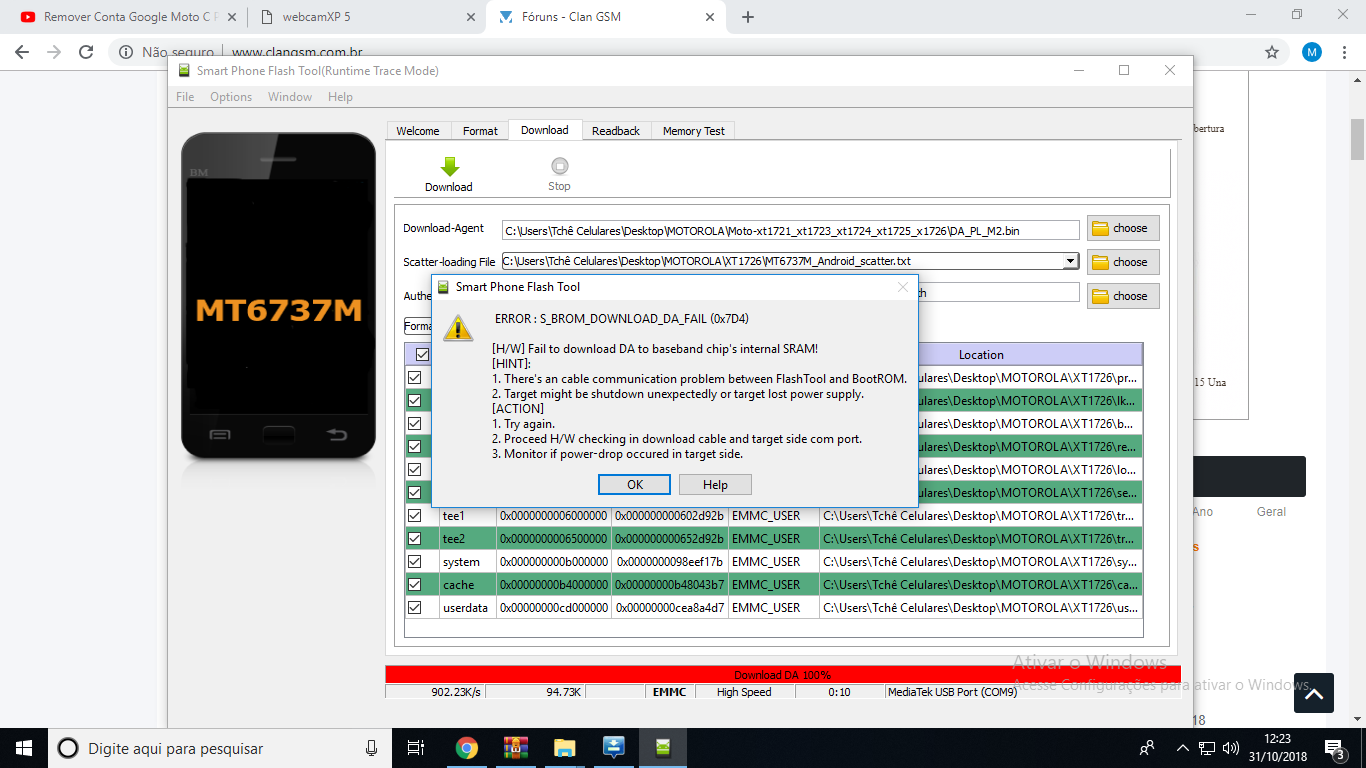Toggle checkbox of the row with location ending \lo...
Image resolution: width=1366 pixels, height=768 pixels.
pos(414,469)
